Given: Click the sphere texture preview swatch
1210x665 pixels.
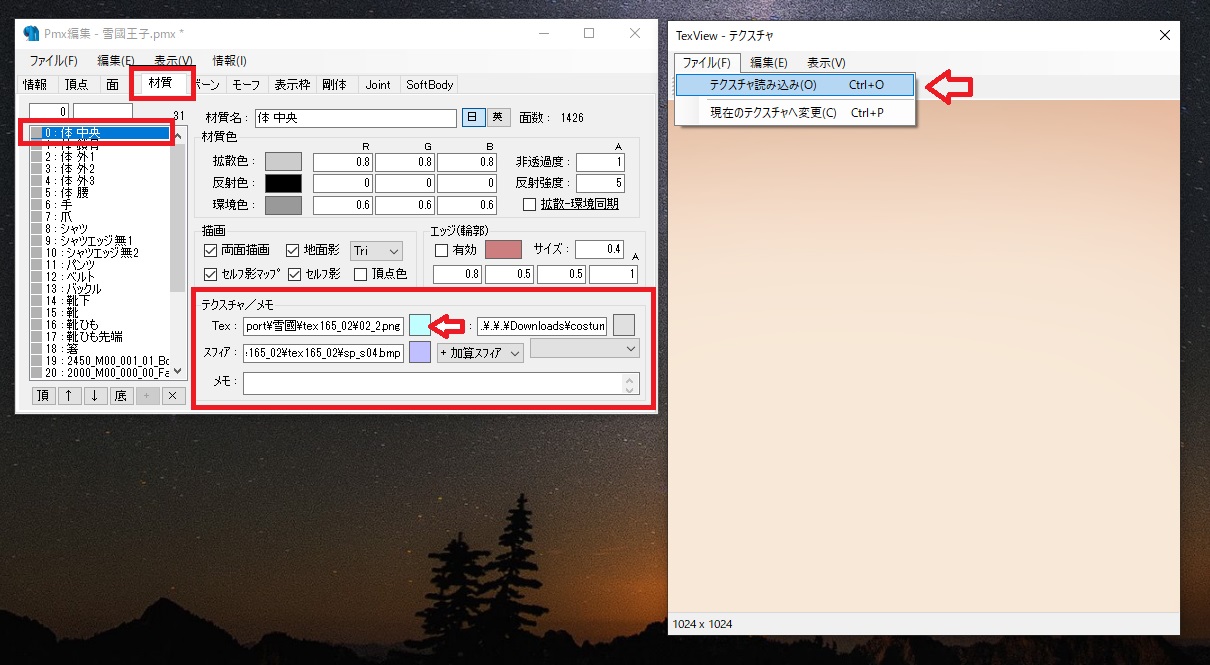Looking at the screenshot, I should [420, 352].
